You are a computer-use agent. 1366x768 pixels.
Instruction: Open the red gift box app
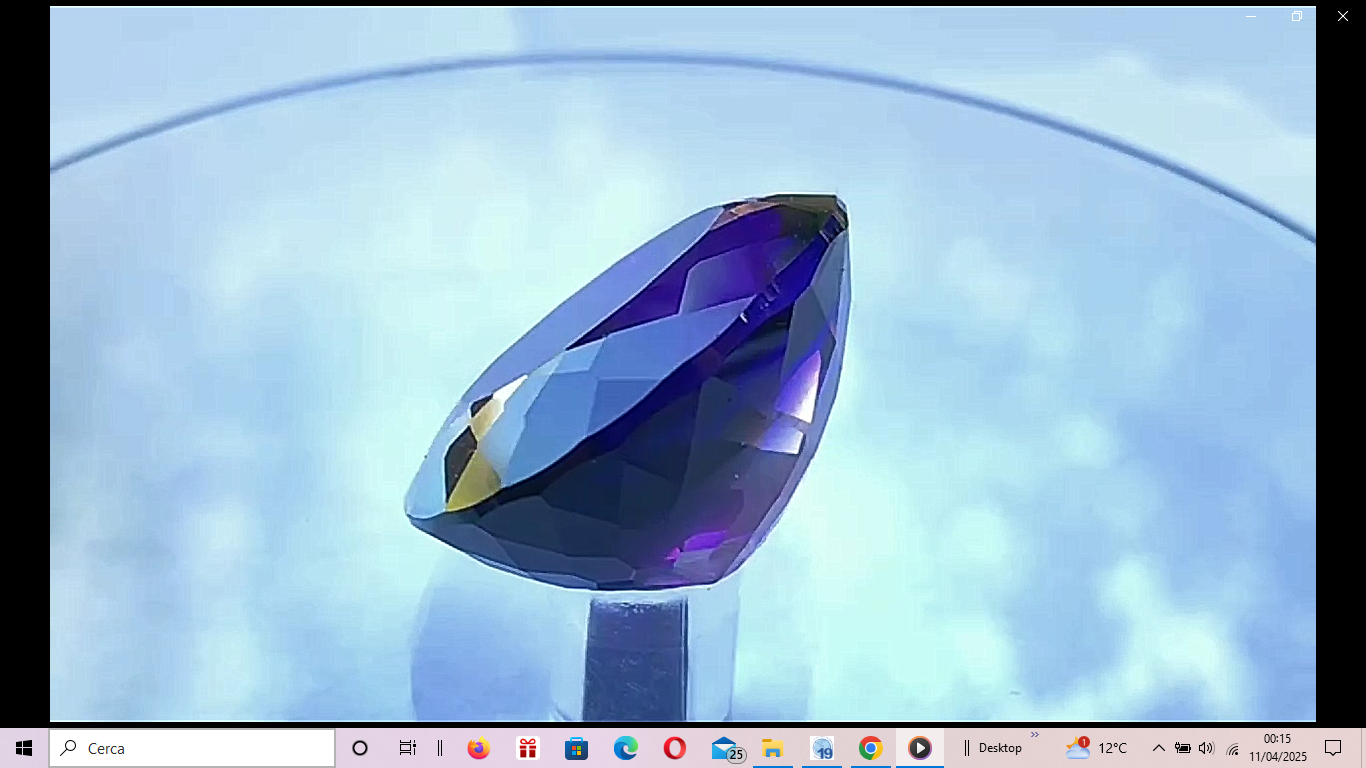[x=527, y=748]
